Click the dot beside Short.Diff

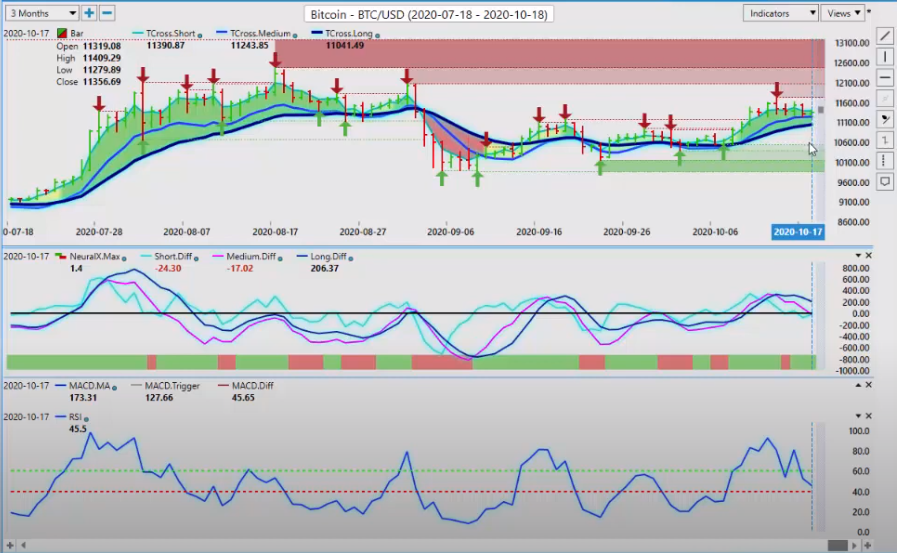click(x=196, y=258)
